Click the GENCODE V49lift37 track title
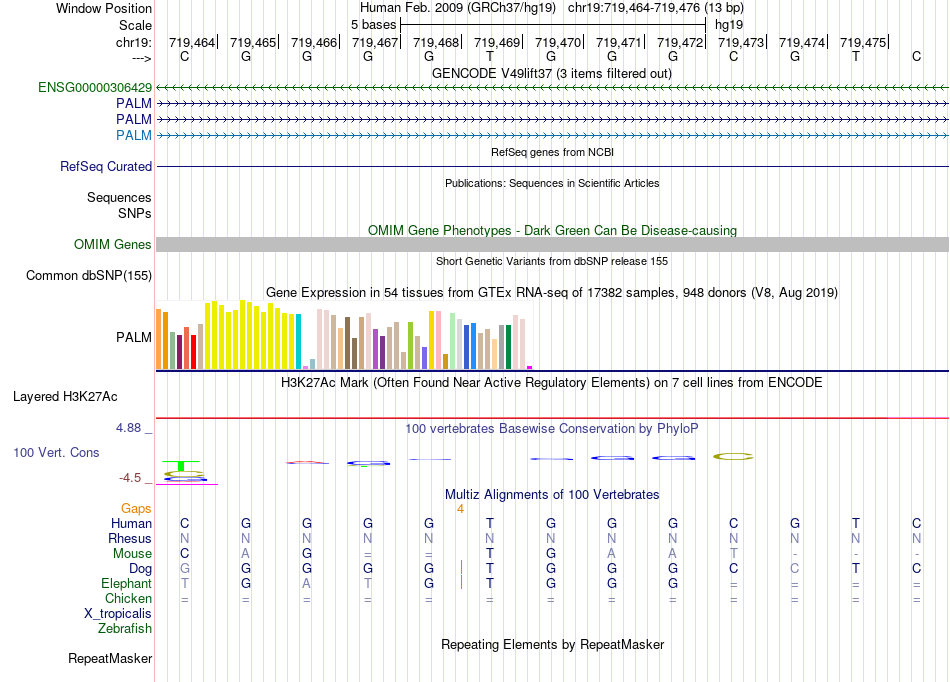950x682 pixels. tap(552, 74)
